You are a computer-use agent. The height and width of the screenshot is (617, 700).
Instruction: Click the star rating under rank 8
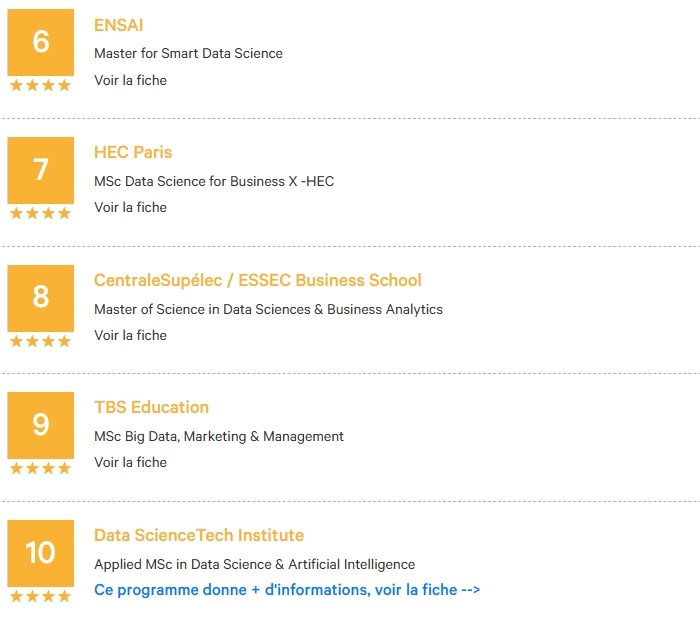click(41, 341)
